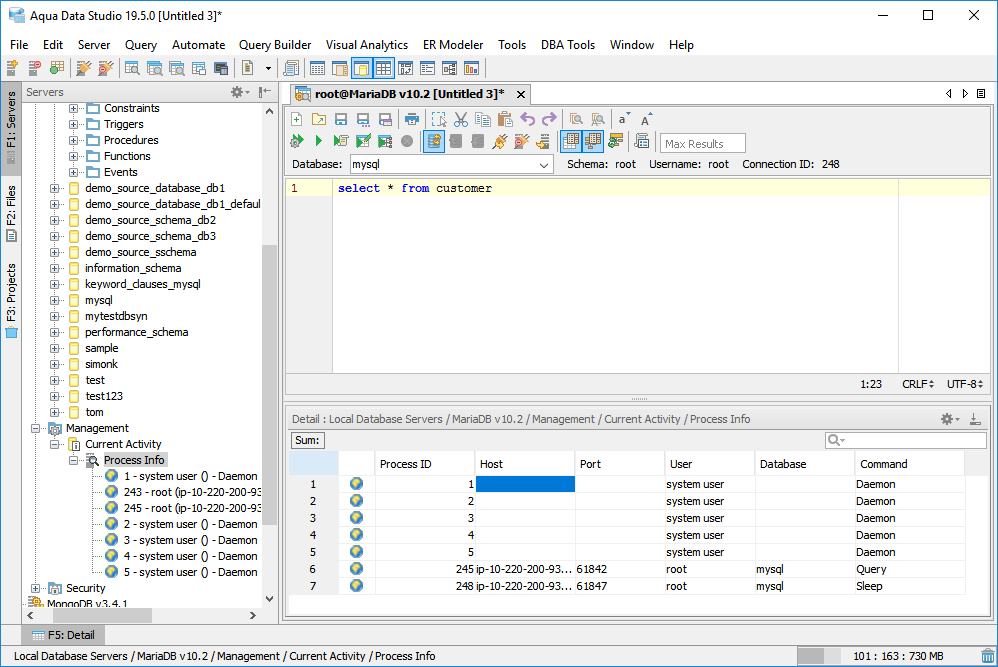
Task: Collapse the Current Activity node
Action: [x=55, y=444]
